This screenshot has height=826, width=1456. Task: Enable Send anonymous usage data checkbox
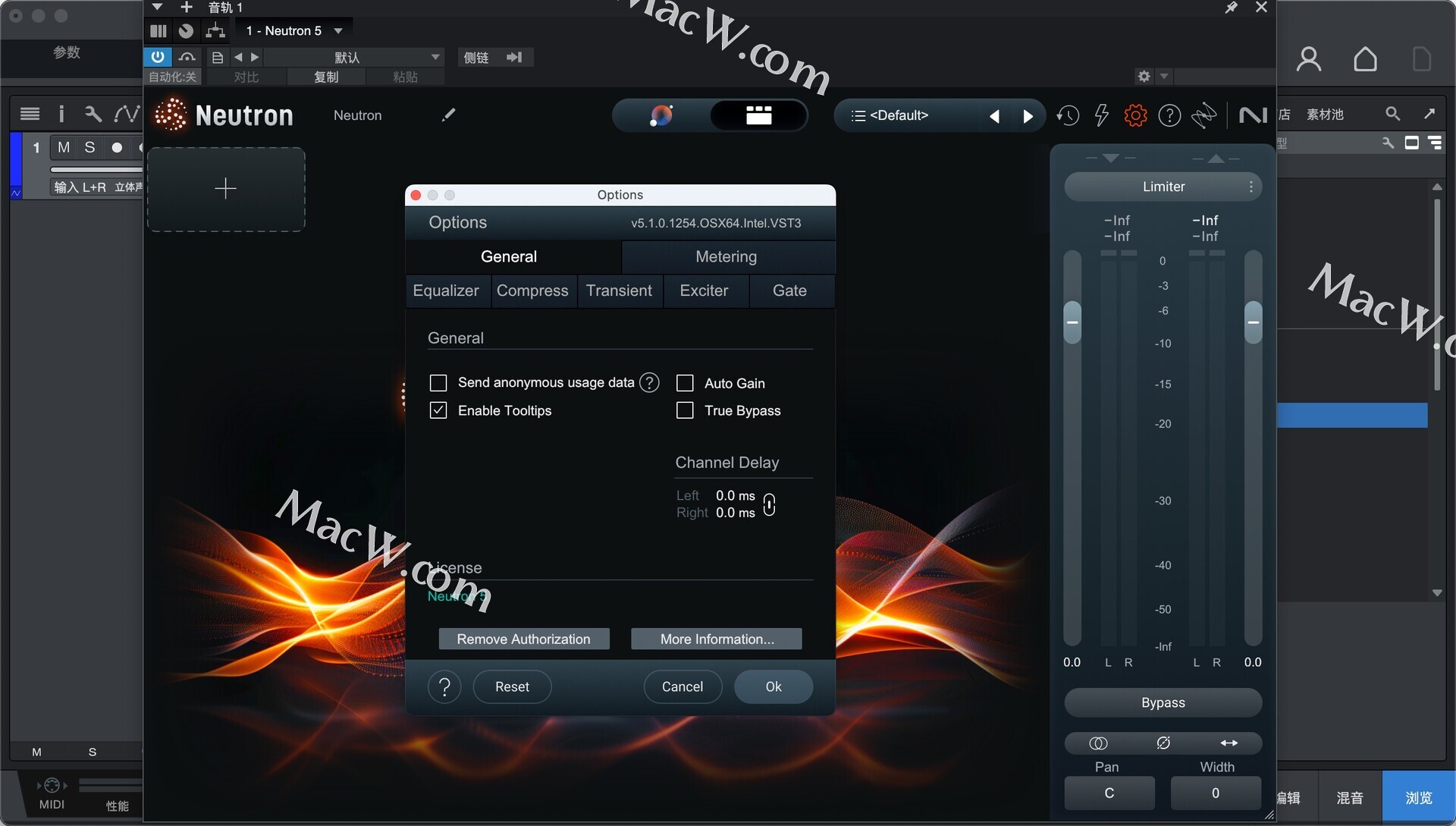[x=438, y=383]
